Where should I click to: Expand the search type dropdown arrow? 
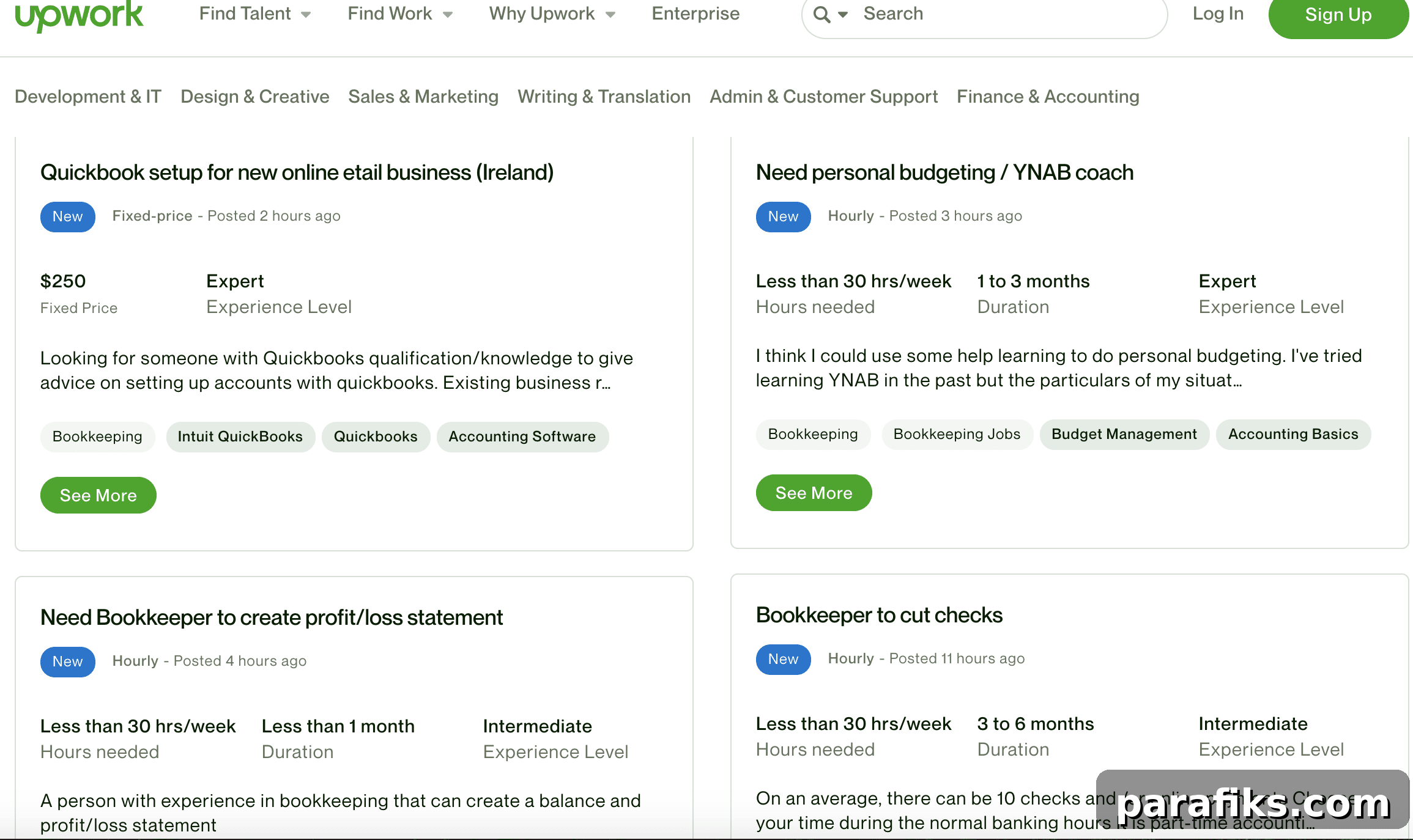click(843, 15)
